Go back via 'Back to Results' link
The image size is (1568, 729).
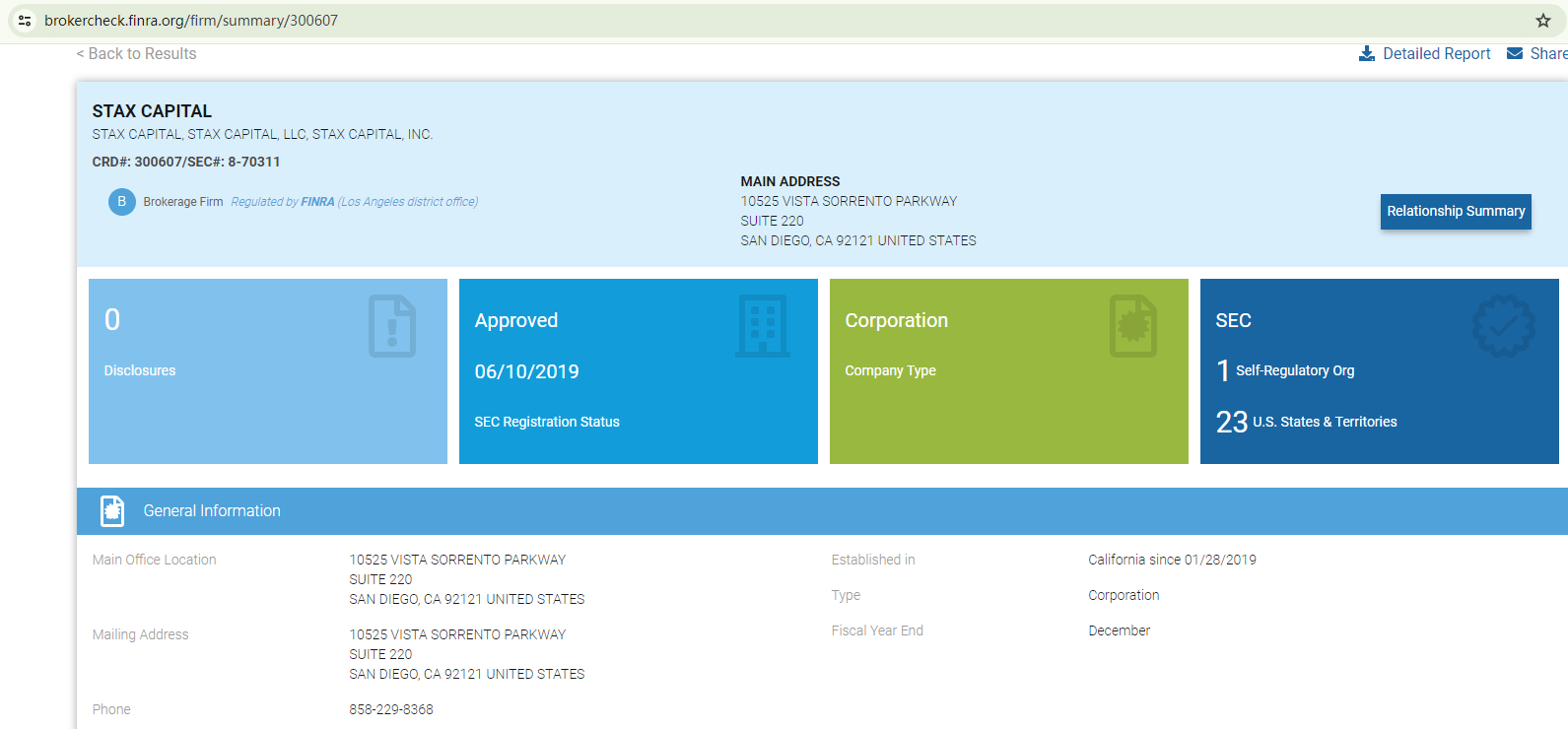[x=137, y=54]
